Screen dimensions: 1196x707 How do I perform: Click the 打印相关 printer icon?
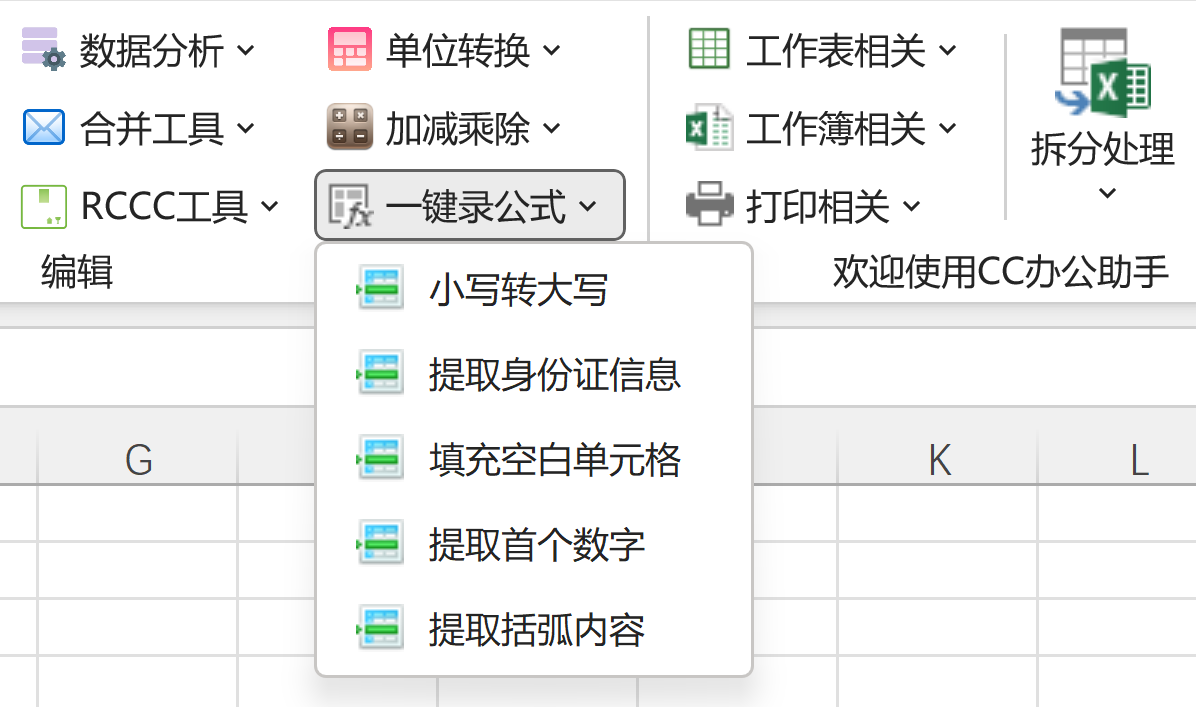709,207
